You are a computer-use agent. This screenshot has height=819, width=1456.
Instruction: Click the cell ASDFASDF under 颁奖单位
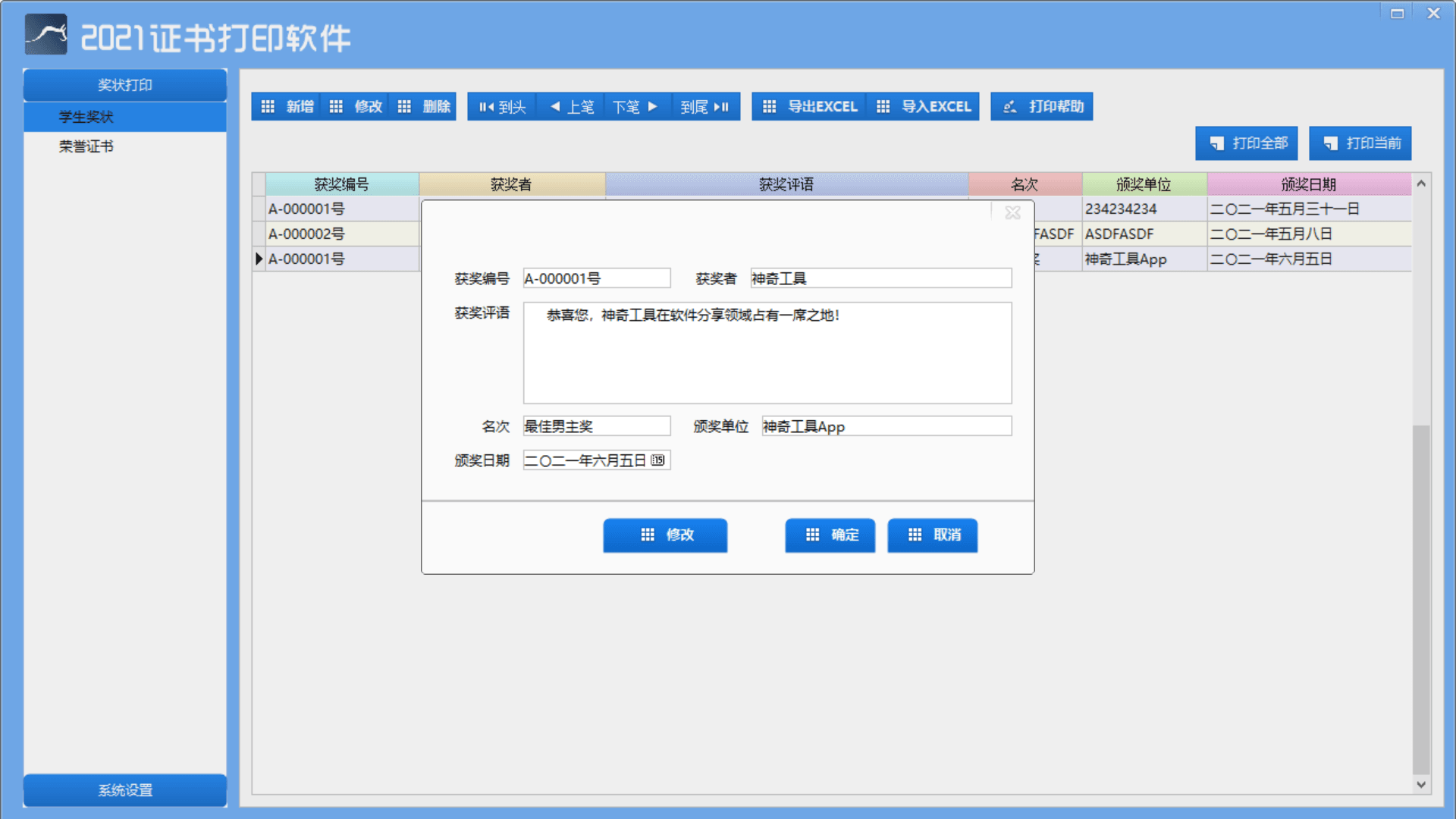tap(1144, 234)
